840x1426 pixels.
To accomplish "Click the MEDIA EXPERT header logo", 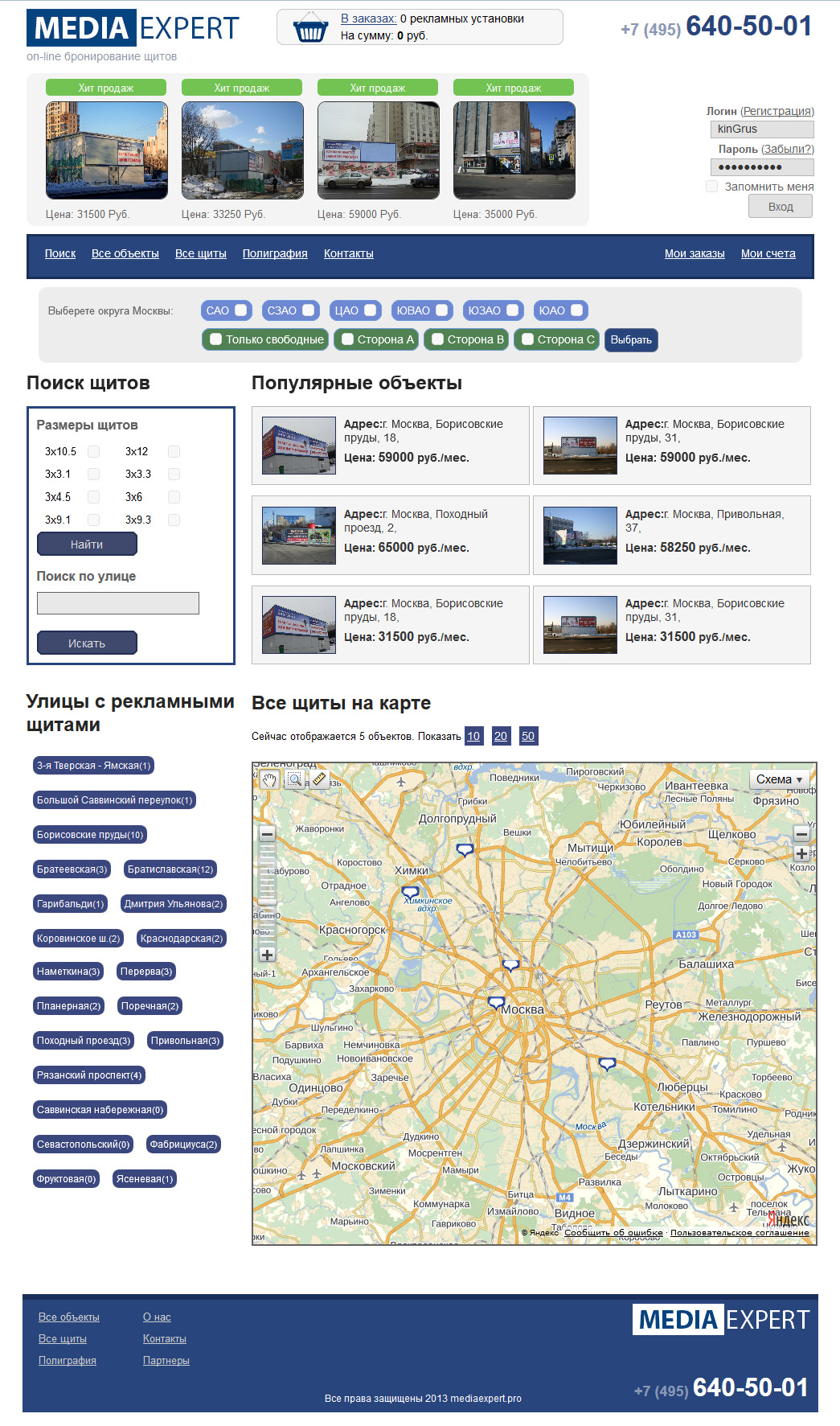I will pyautogui.click(x=133, y=28).
